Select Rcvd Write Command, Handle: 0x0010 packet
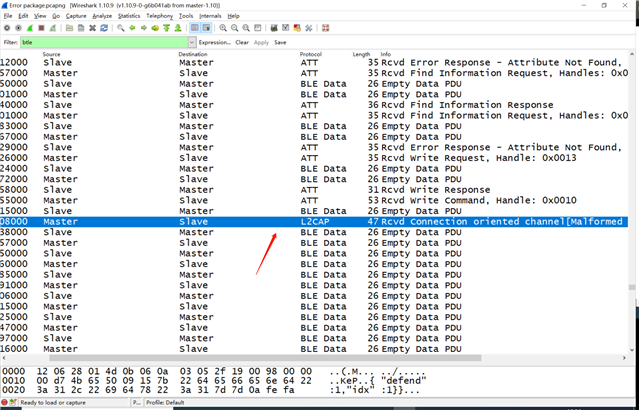This screenshot has width=639, height=410. click(314, 201)
